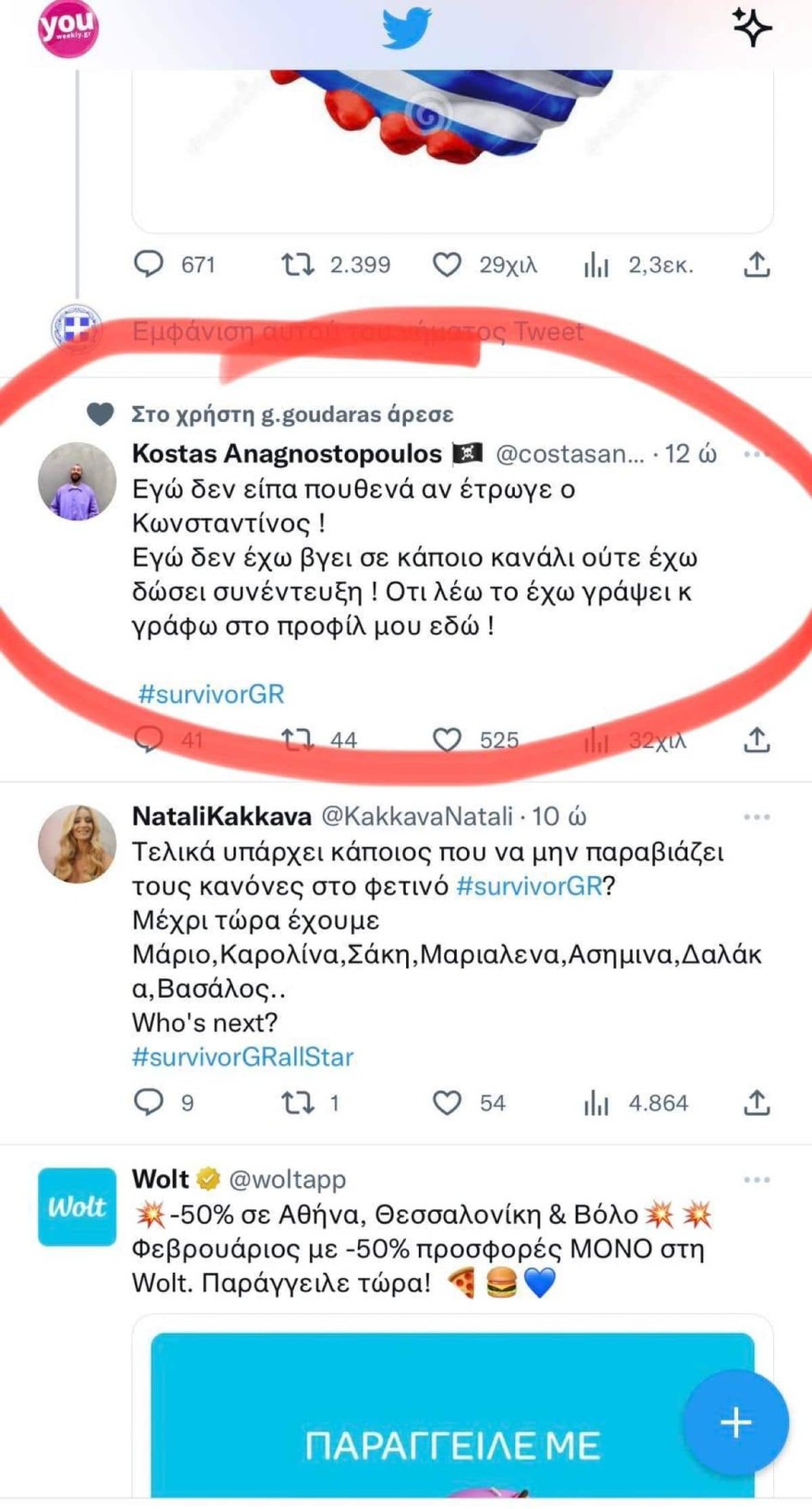The image size is (812, 1509).
Task: Toggle like on the top tweet showing 29χιλ
Action: click(x=449, y=265)
